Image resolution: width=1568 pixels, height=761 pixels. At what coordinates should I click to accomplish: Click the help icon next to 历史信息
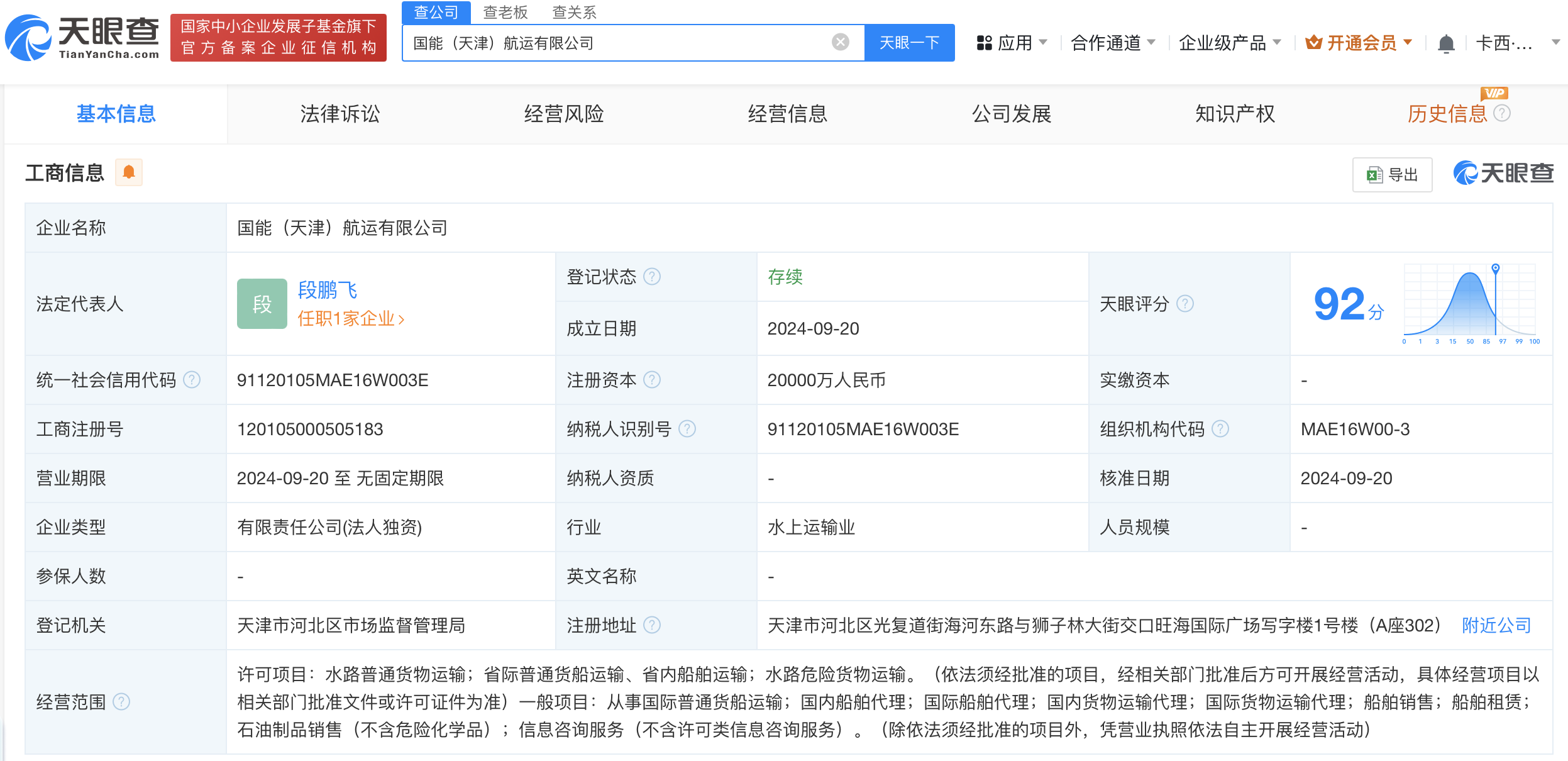(x=1502, y=113)
